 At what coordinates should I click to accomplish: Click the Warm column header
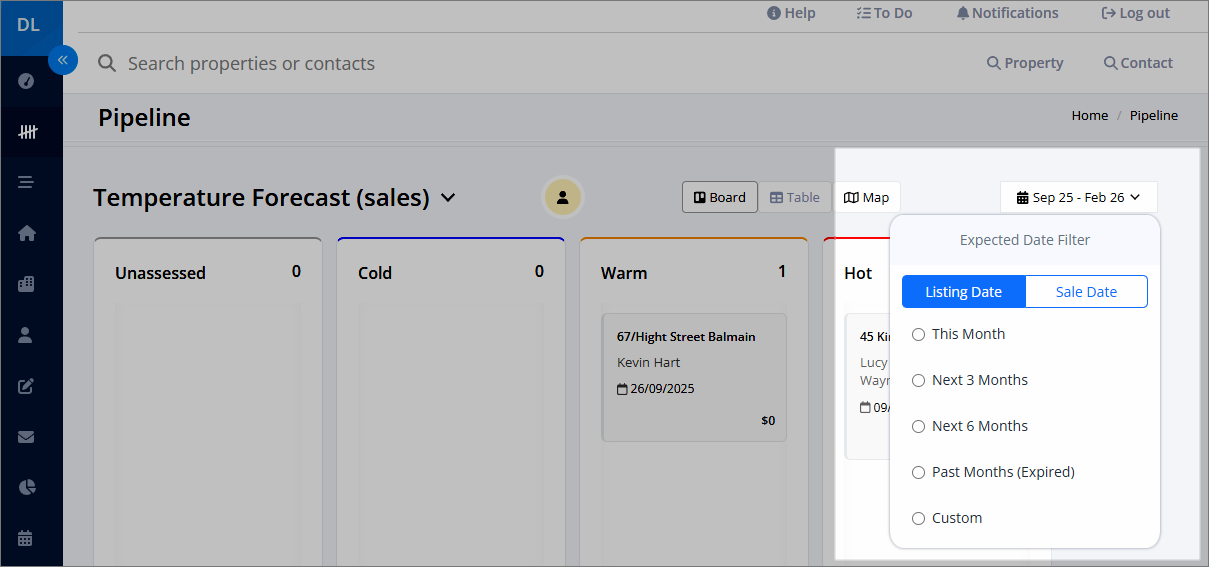(x=624, y=273)
